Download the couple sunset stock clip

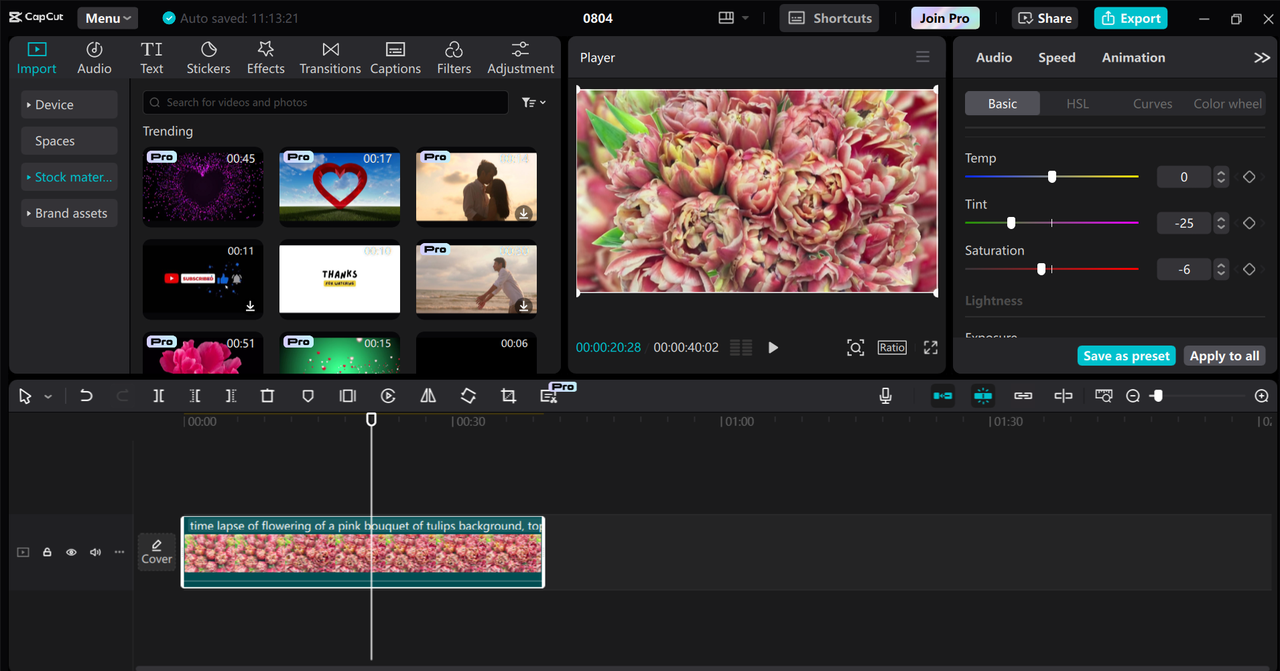tap(523, 213)
